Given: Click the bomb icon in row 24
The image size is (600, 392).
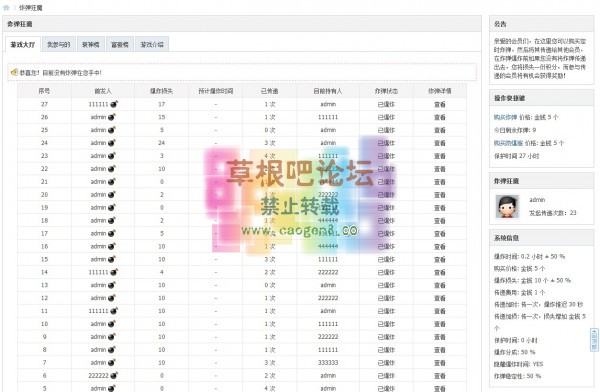Looking at the screenshot, I should tap(111, 143).
